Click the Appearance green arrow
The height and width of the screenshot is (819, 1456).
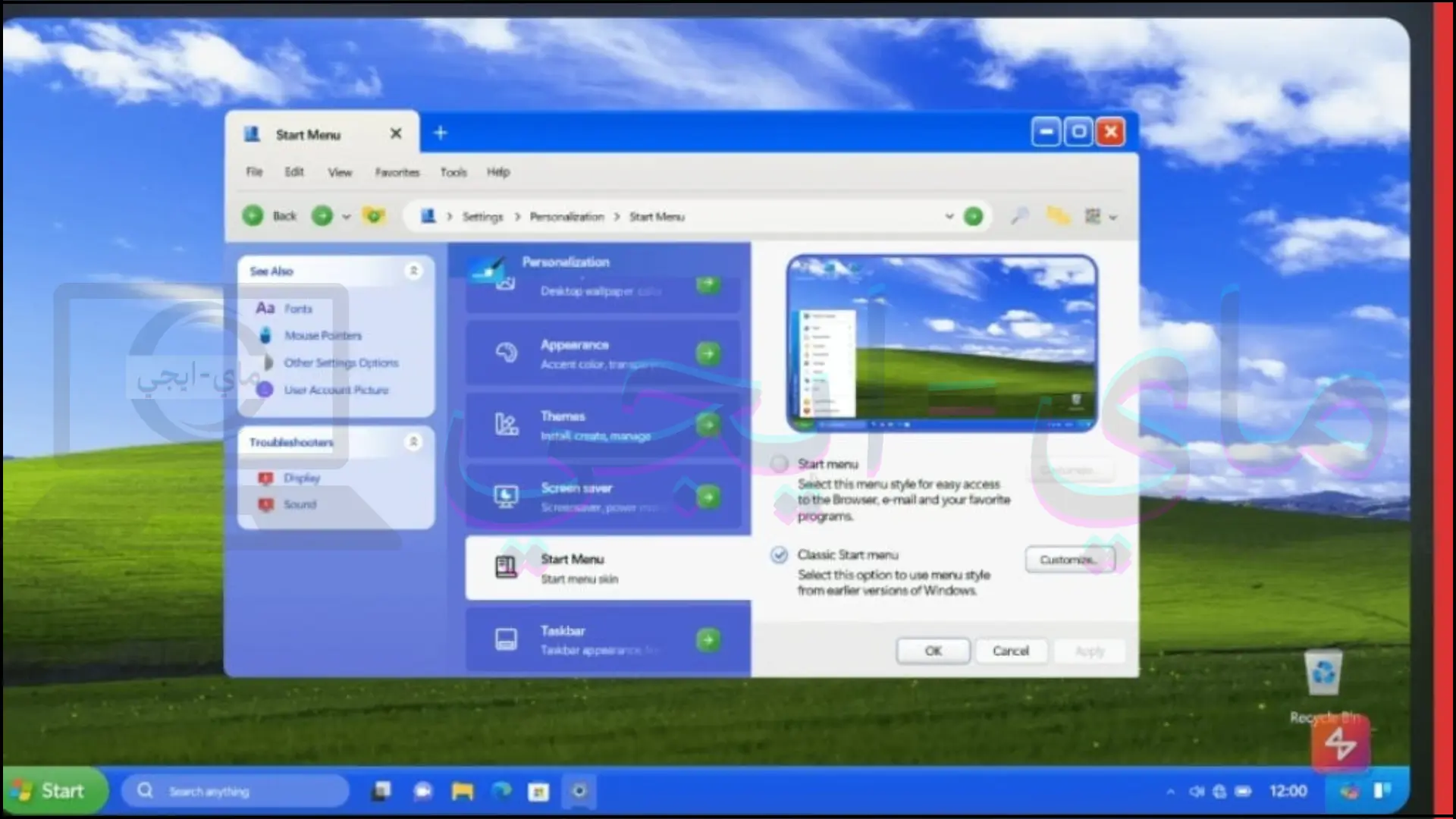pyautogui.click(x=708, y=353)
